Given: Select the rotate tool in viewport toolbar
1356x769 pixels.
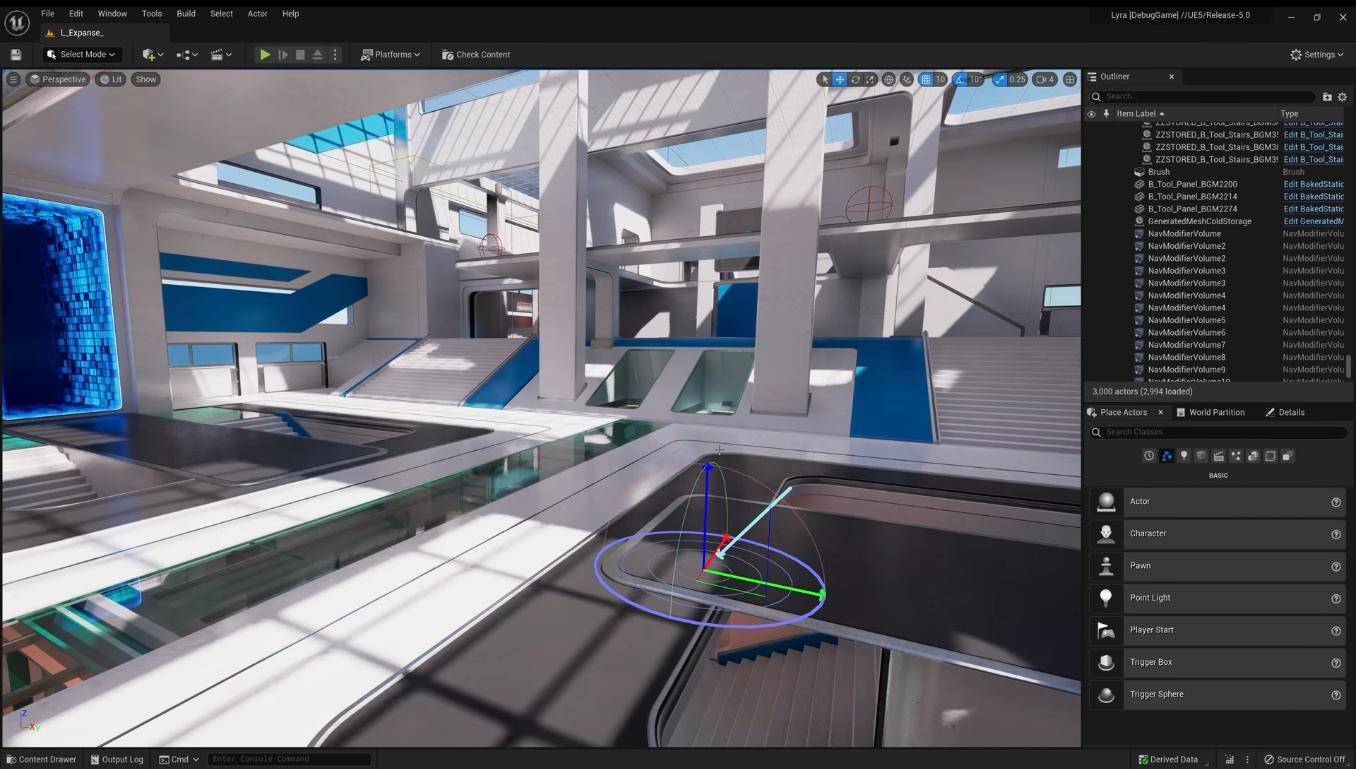Looking at the screenshot, I should (855, 79).
